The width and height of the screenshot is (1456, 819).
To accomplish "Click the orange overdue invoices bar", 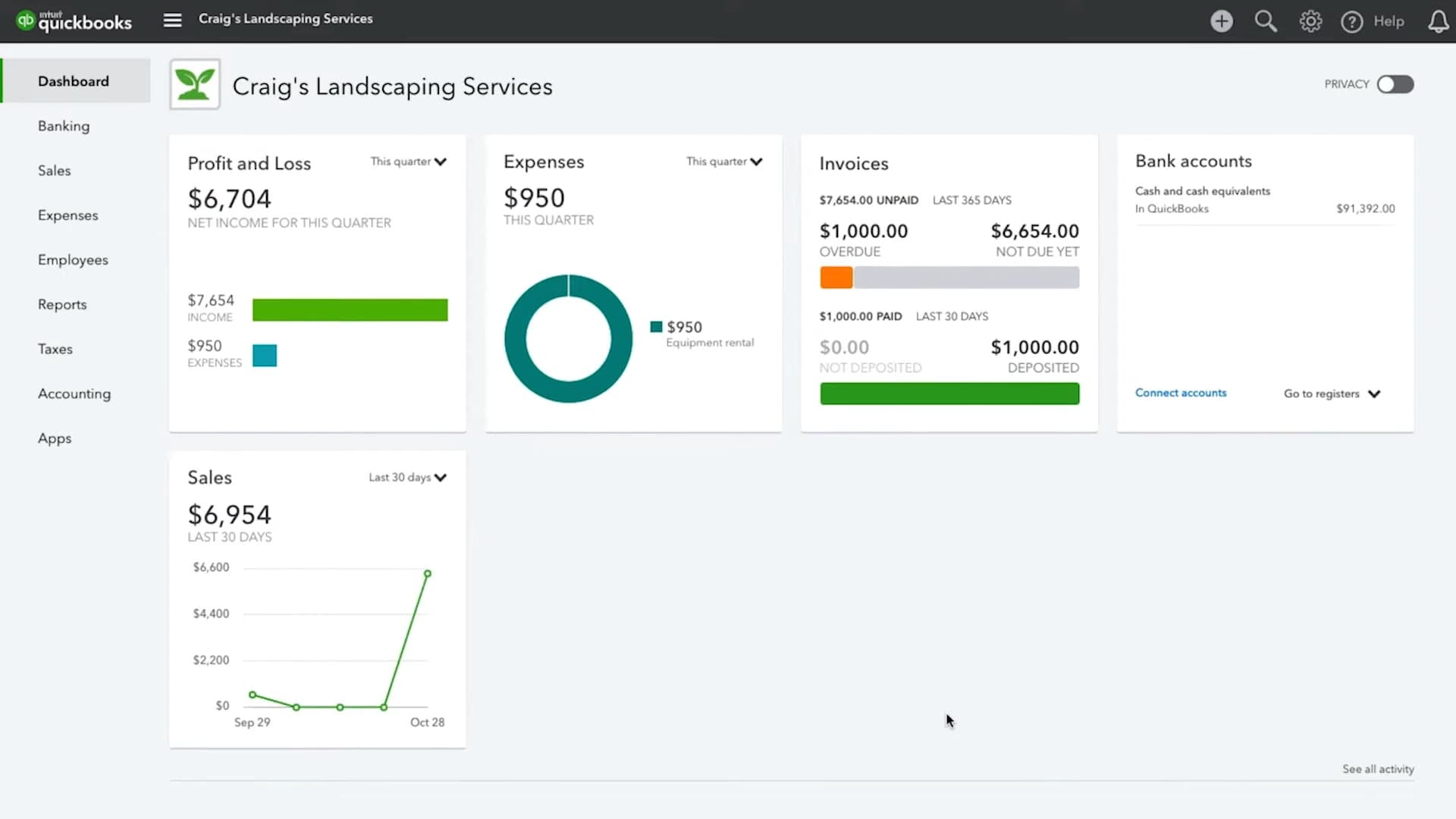I will tap(836, 278).
